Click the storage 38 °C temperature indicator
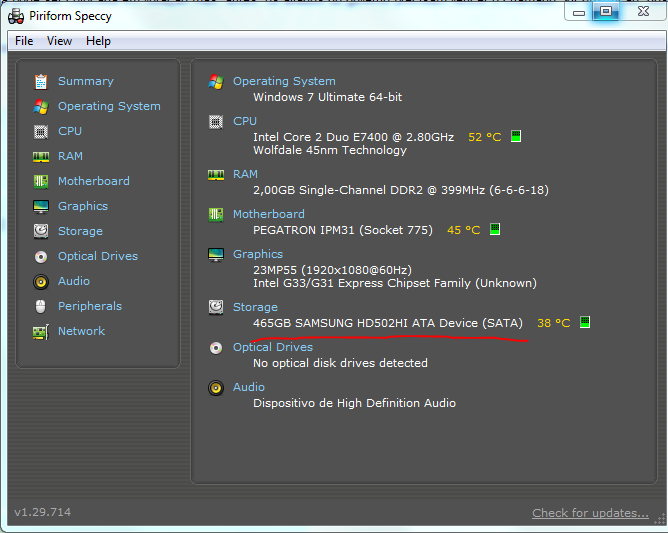 click(554, 323)
